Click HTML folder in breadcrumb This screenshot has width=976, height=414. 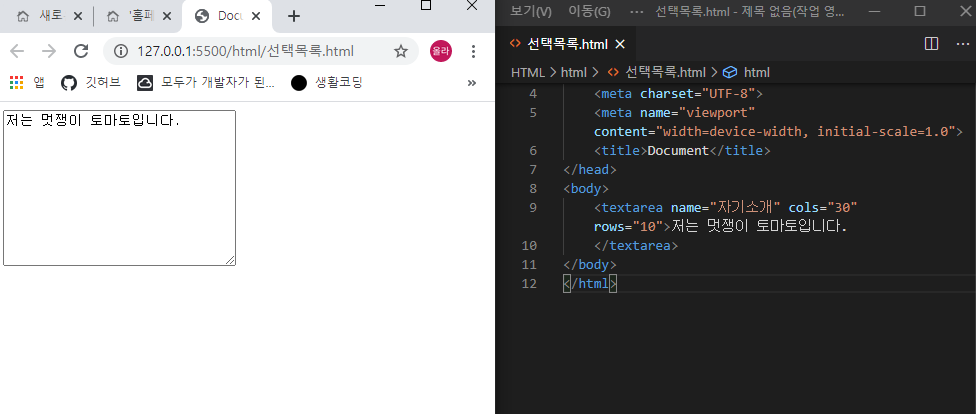pos(528,72)
